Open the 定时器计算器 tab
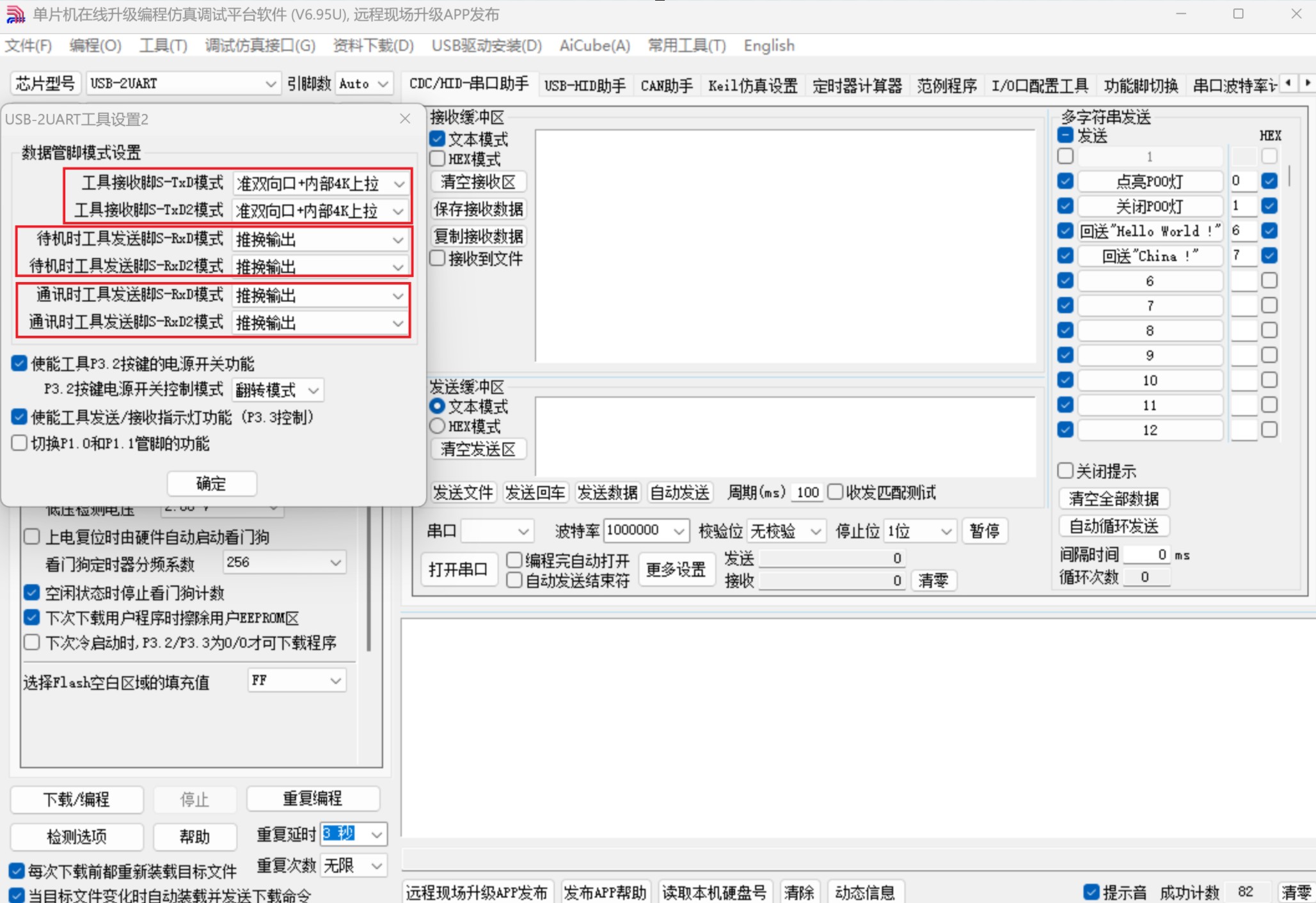This screenshot has width=1316, height=903. coord(857,85)
